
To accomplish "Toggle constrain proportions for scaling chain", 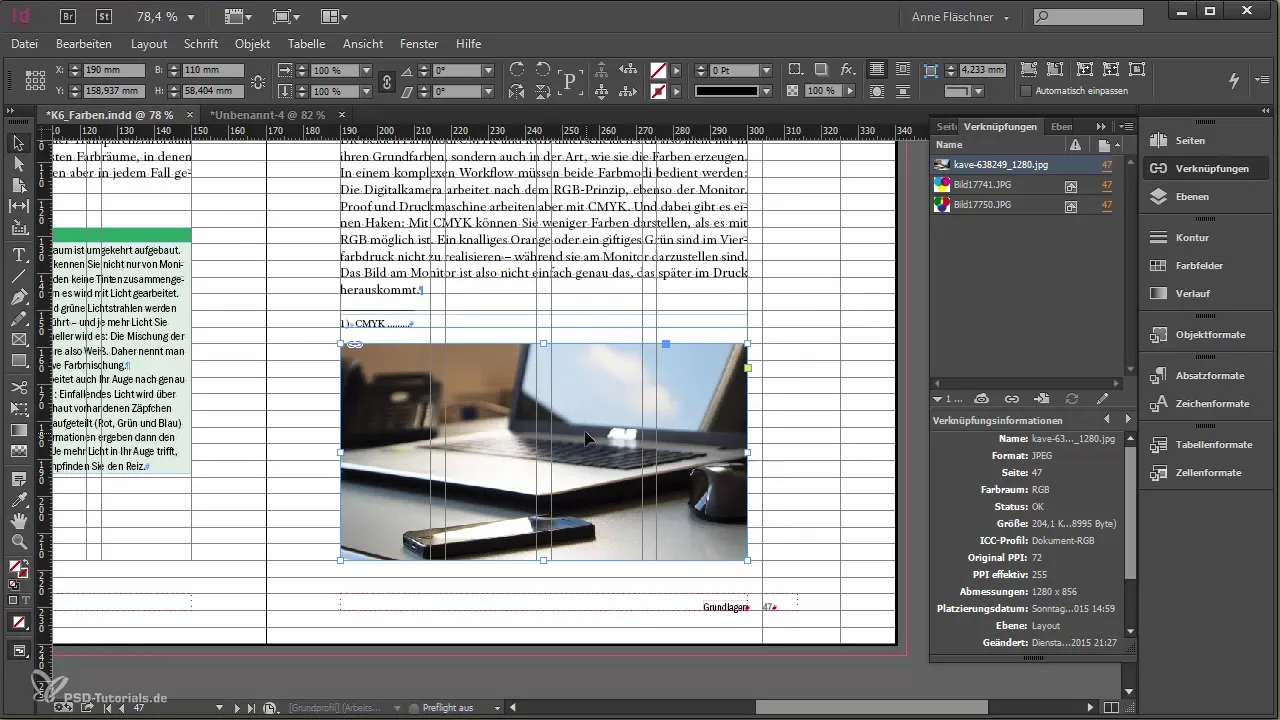I will [x=388, y=81].
